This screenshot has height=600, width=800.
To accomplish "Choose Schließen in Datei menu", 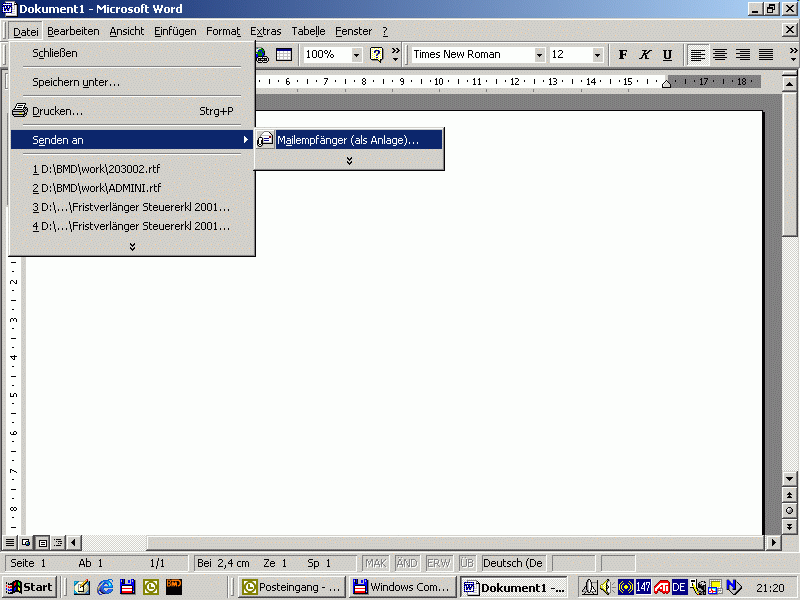I will (x=132, y=53).
